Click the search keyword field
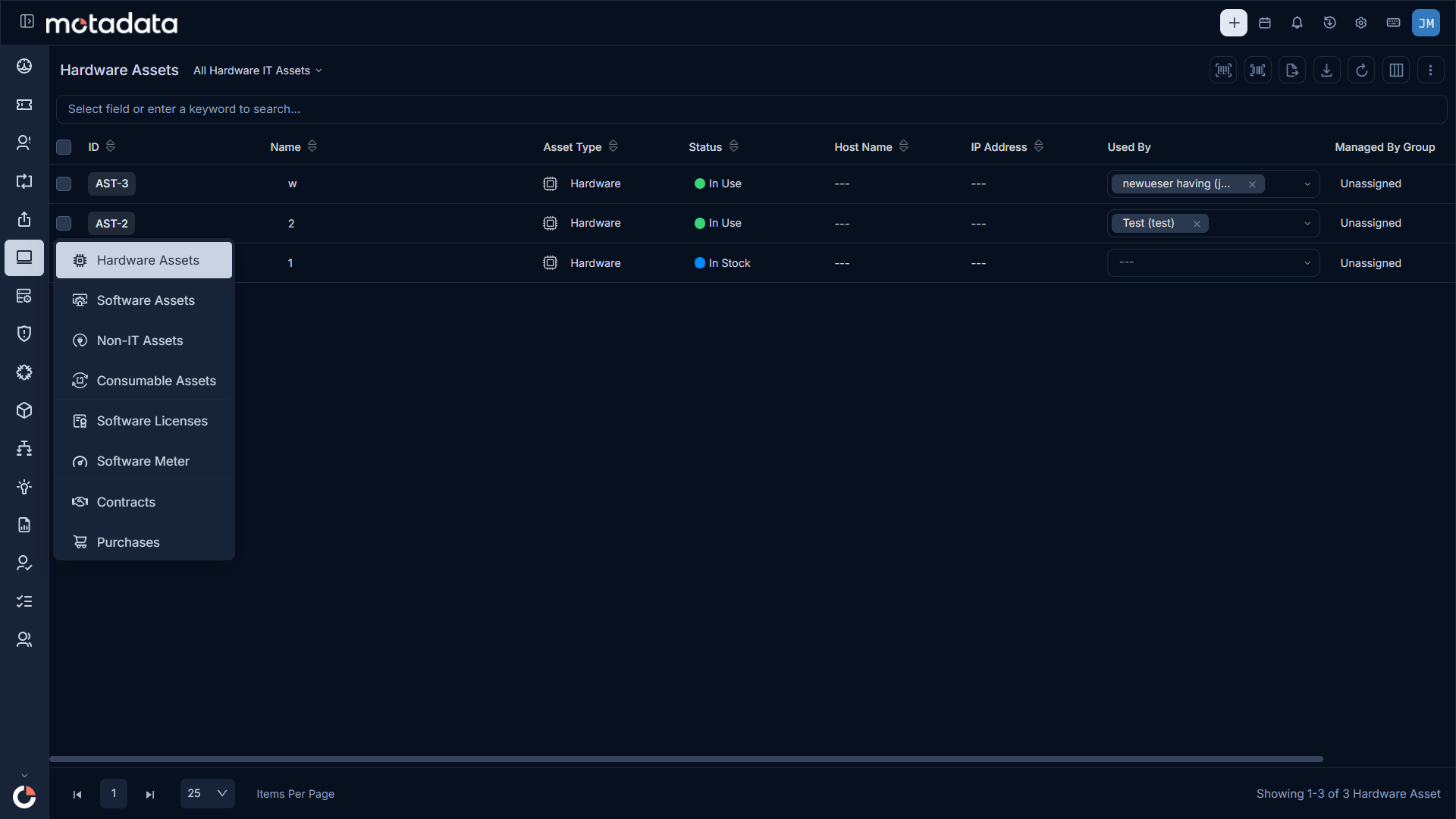This screenshot has height=819, width=1456. click(x=751, y=109)
